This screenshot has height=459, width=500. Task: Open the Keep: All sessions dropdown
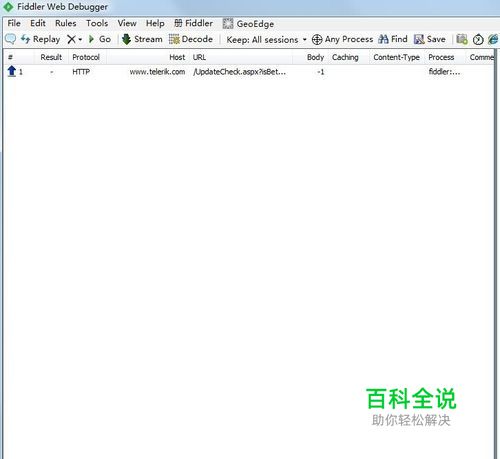coord(266,40)
